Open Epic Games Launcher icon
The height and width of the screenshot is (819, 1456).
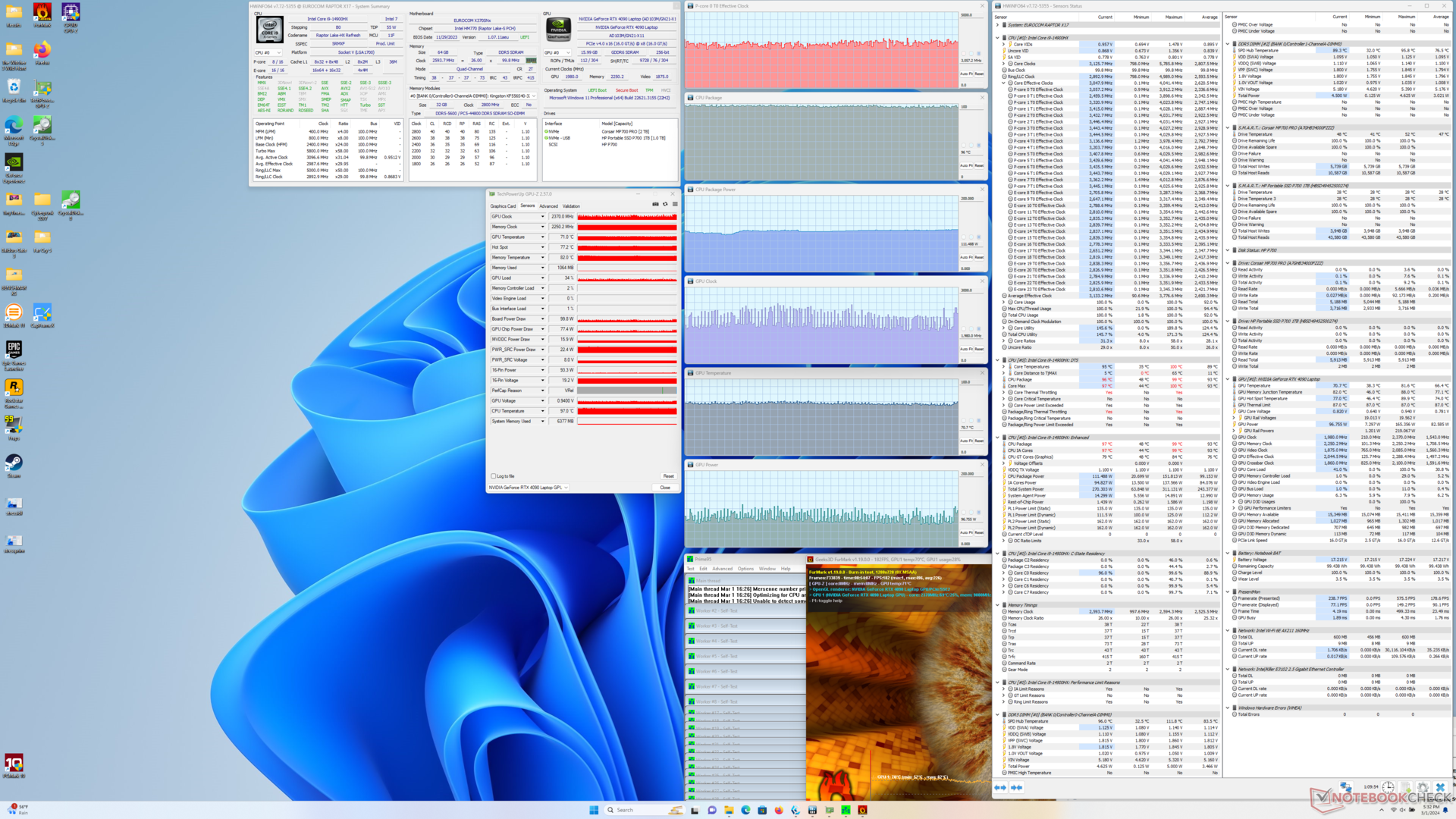(14, 355)
